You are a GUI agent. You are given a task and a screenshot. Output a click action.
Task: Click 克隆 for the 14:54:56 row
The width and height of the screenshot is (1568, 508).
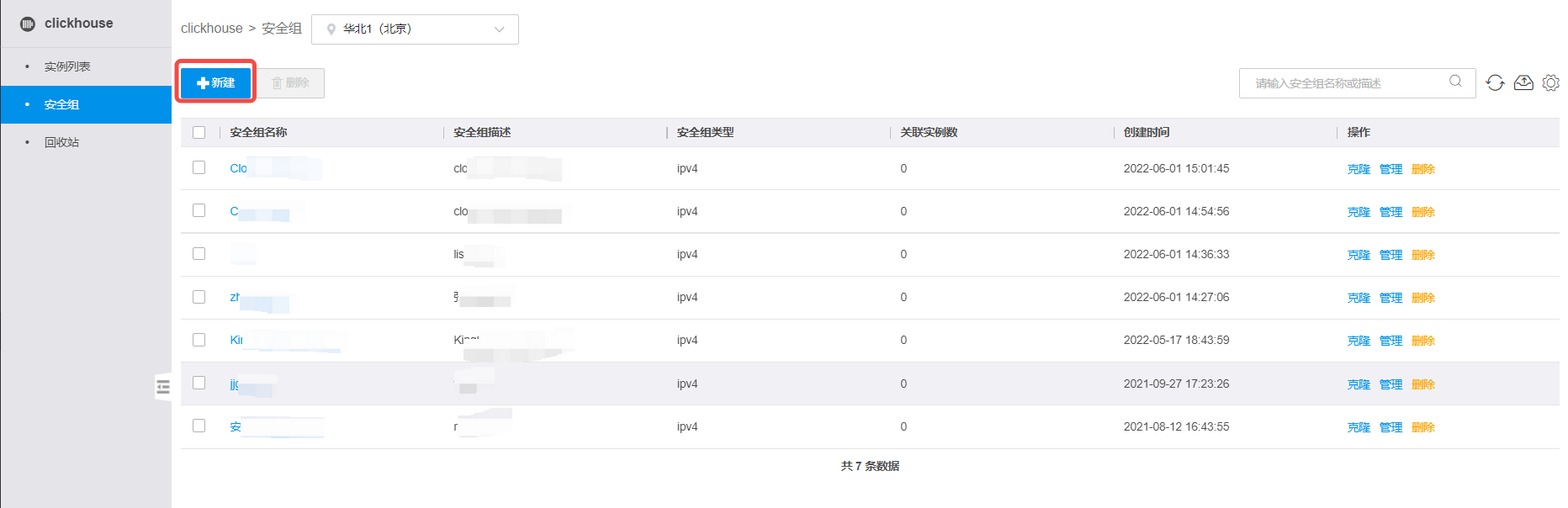click(1359, 212)
